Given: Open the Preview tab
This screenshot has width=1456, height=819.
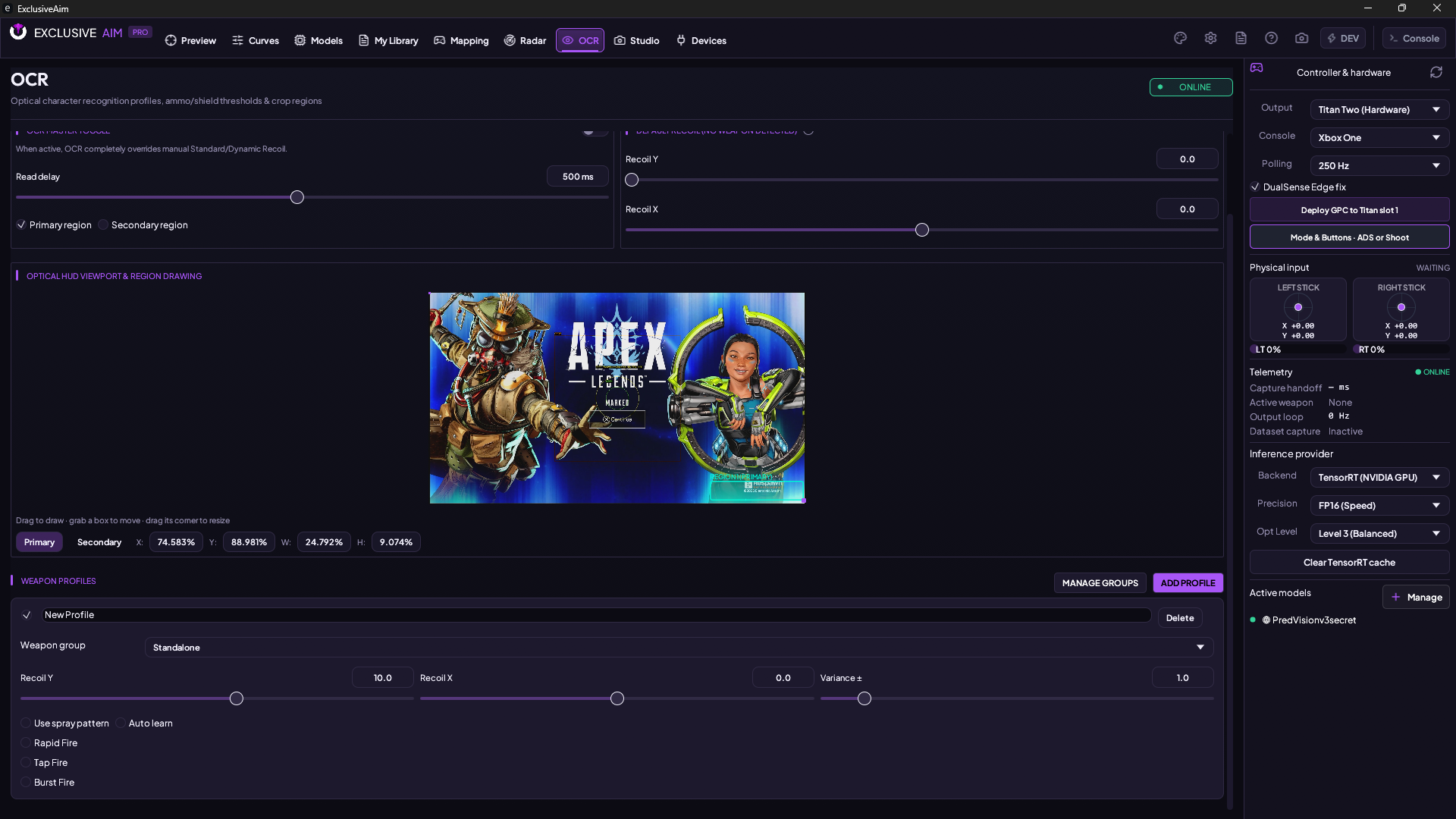Looking at the screenshot, I should 190,40.
